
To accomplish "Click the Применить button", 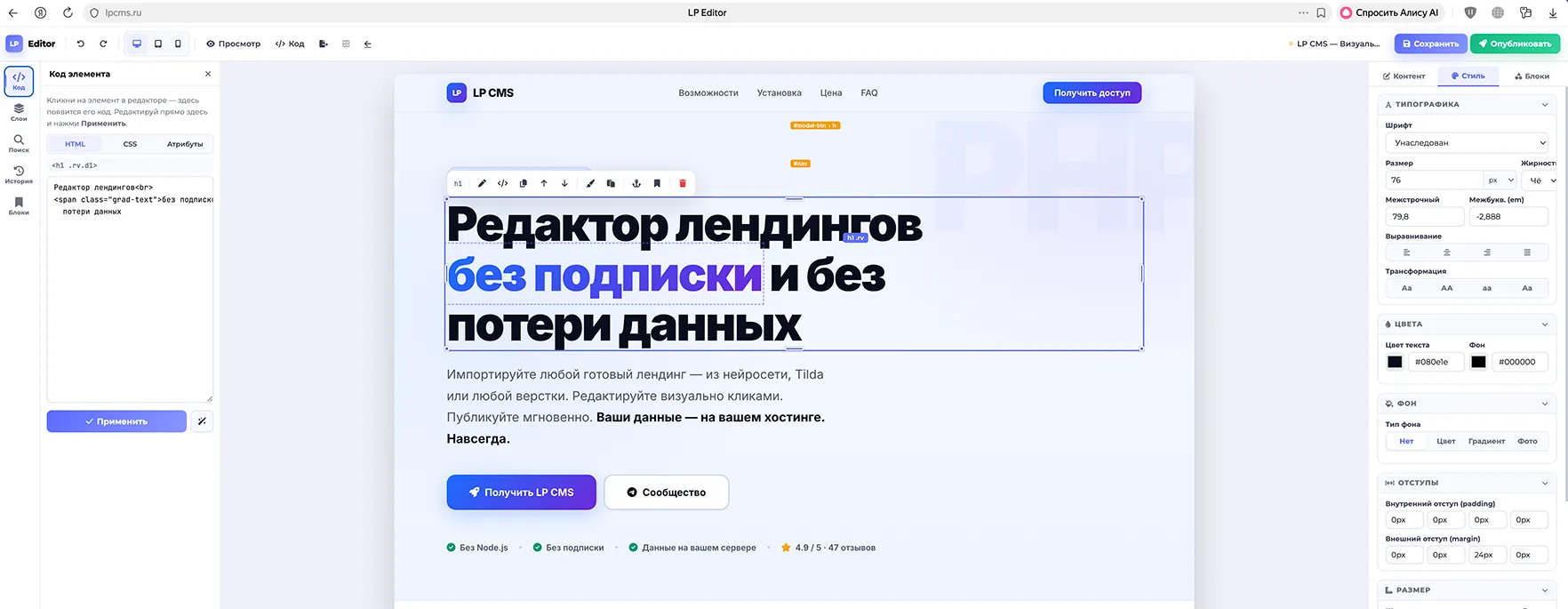I will pos(116,421).
